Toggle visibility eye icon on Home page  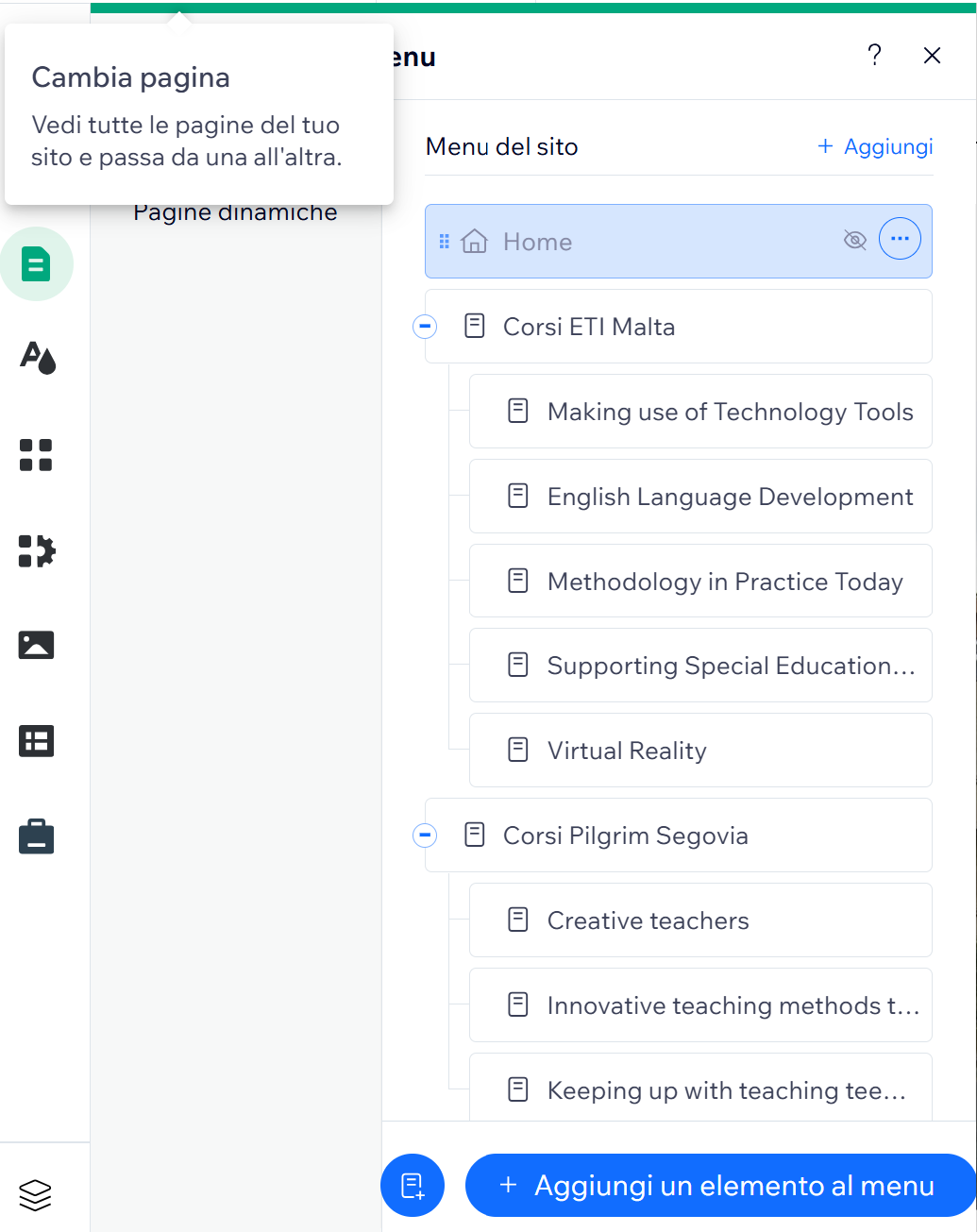tap(854, 240)
